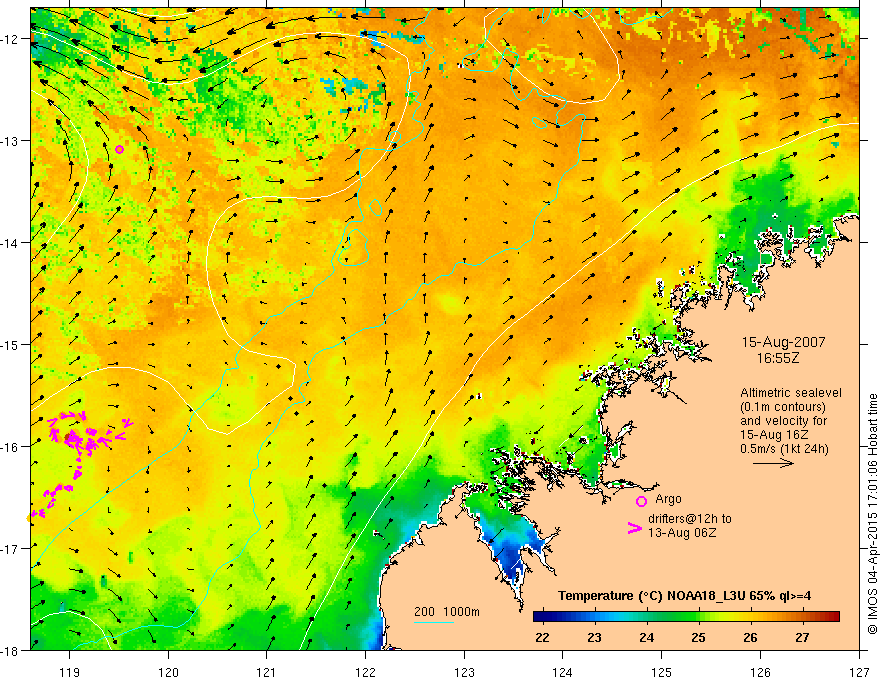Click the '200 1000m' depth label
This screenshot has width=880, height=680.
tap(447, 612)
